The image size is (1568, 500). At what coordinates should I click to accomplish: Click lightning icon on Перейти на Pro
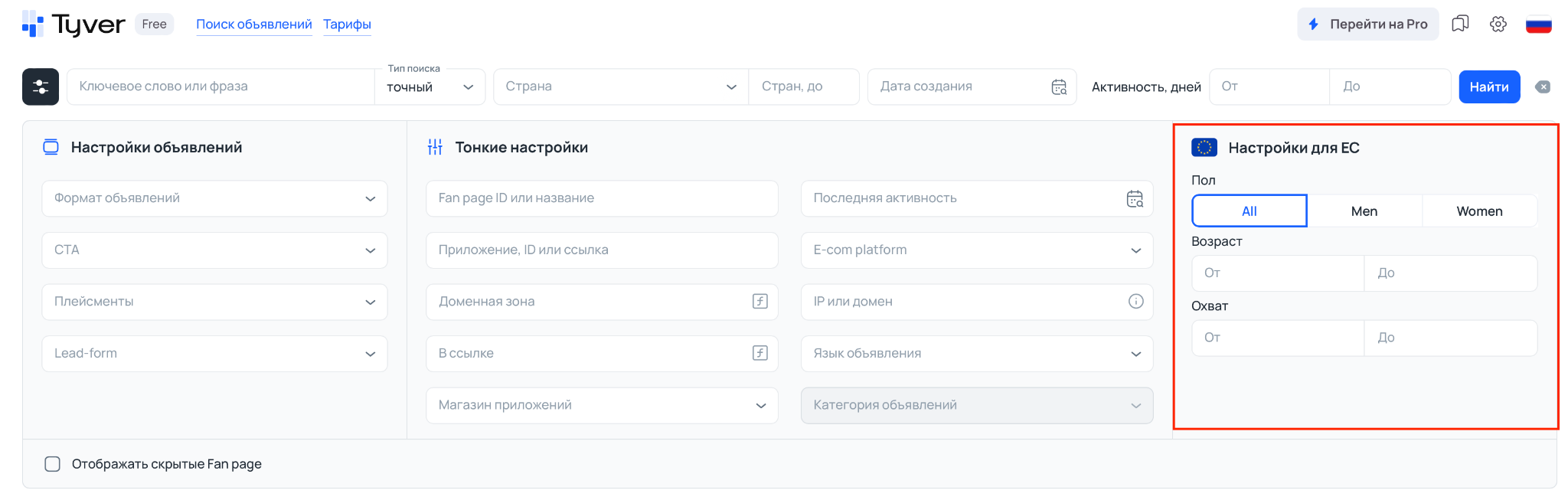pyautogui.click(x=1314, y=24)
